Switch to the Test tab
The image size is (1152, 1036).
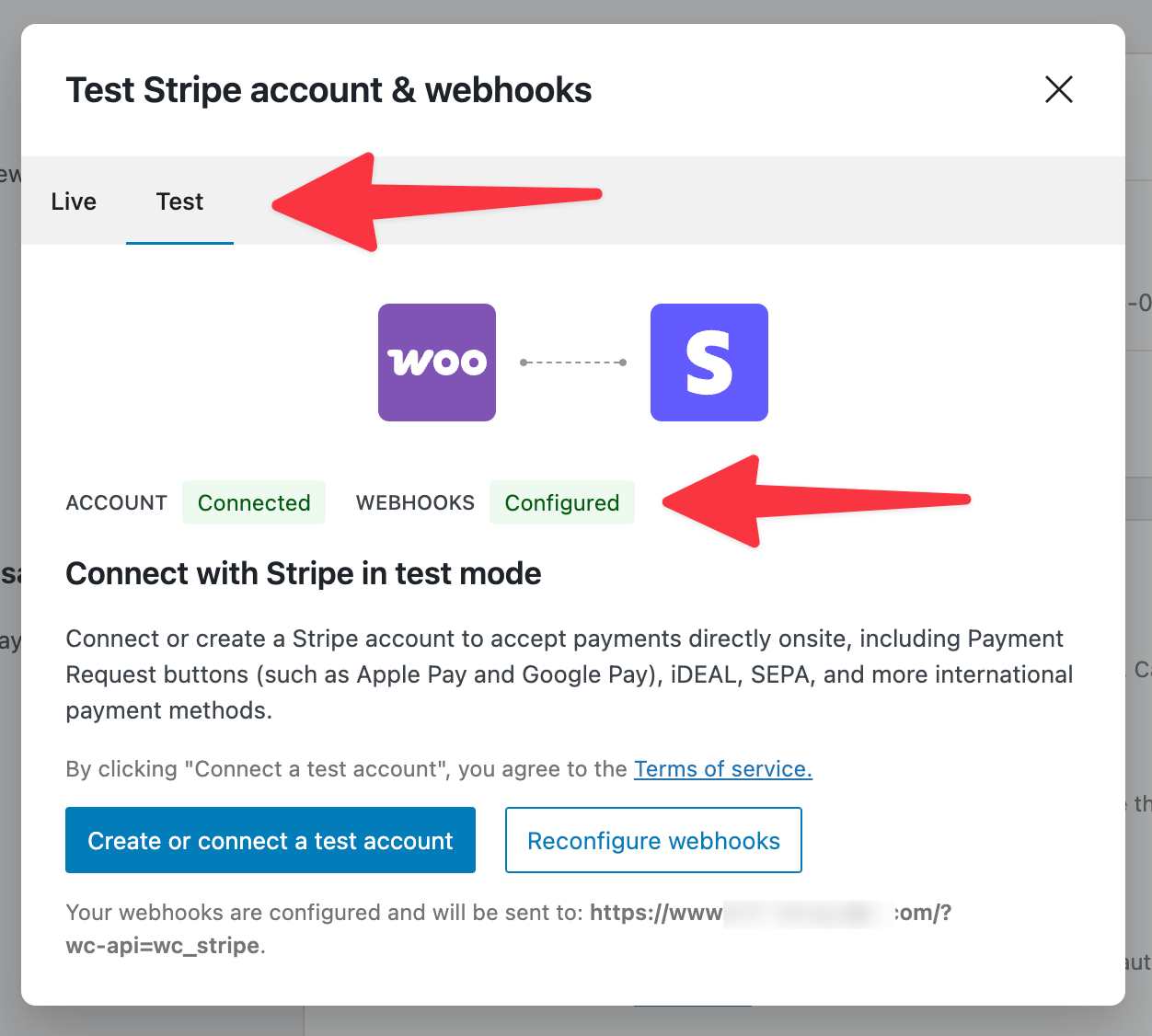pos(179,201)
